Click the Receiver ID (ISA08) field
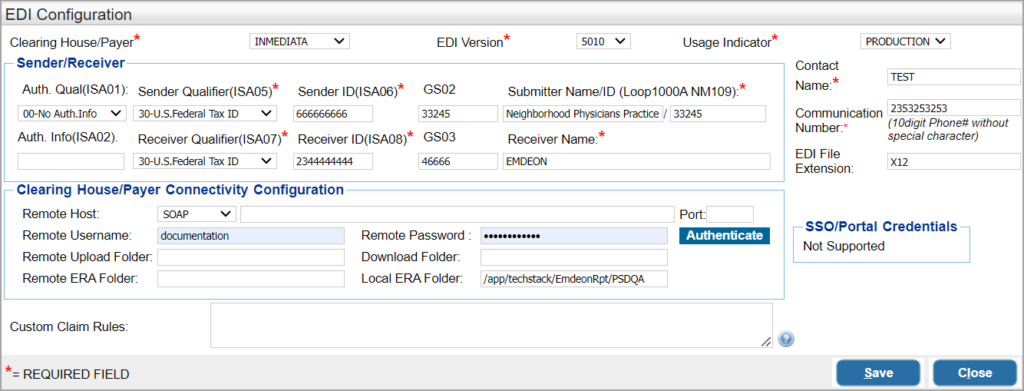The width and height of the screenshot is (1024, 391). (333, 161)
